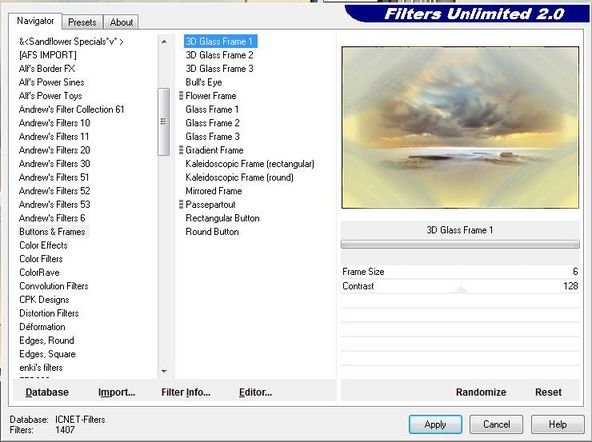Click the icon beside Passepartout
The width and height of the screenshot is (592, 442).
click(x=181, y=205)
